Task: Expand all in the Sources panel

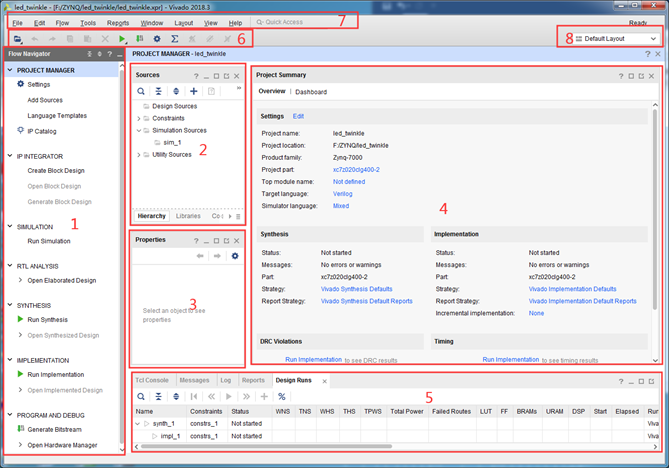Action: point(176,91)
